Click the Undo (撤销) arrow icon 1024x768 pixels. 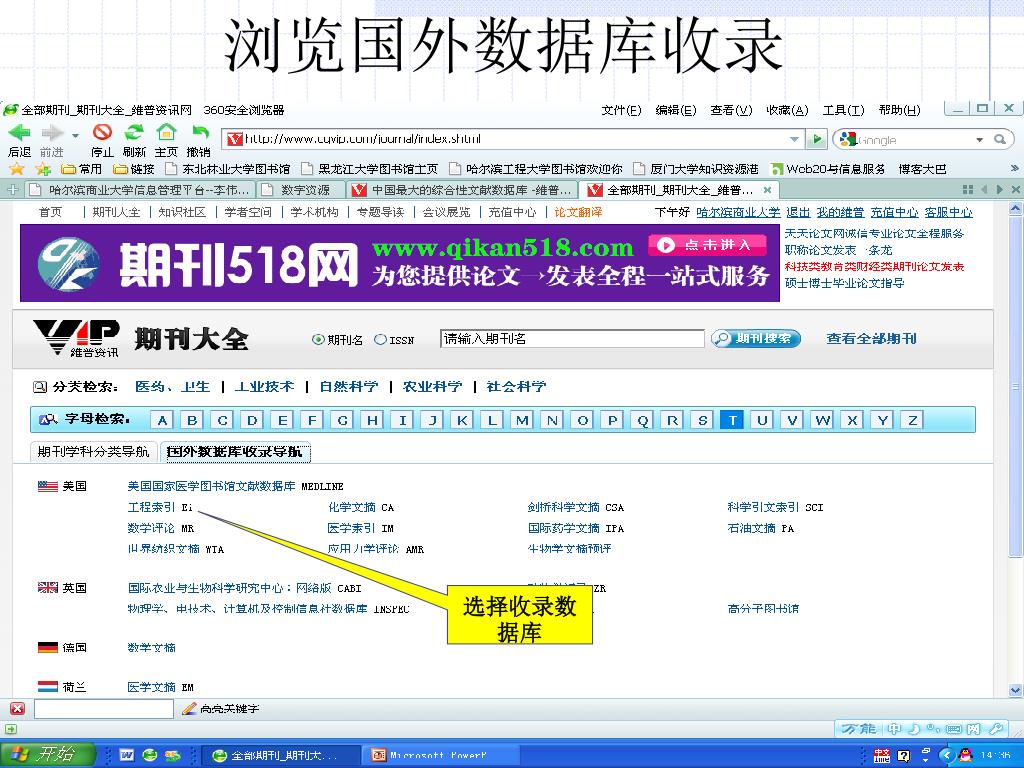click(x=199, y=133)
